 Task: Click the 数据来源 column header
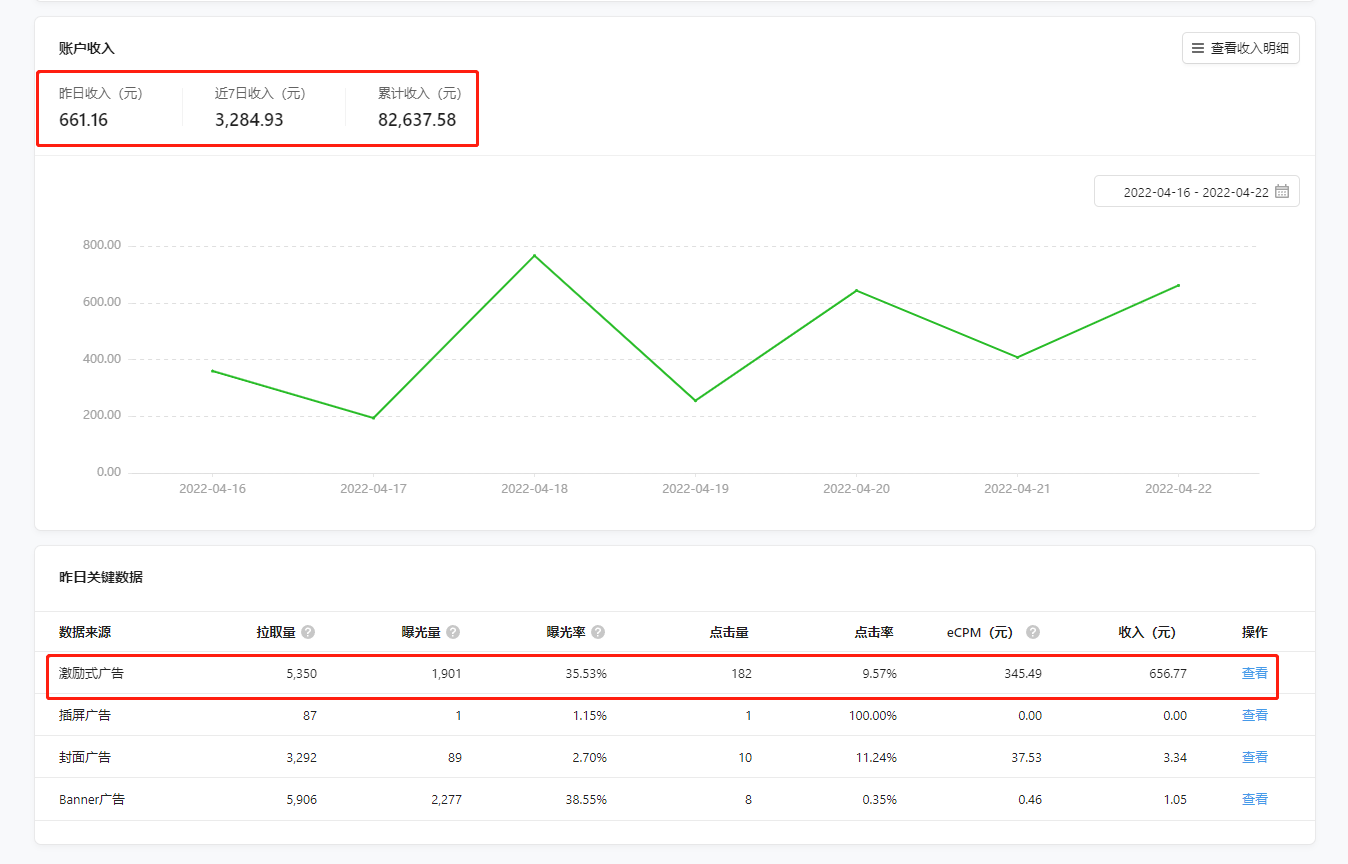click(x=85, y=632)
